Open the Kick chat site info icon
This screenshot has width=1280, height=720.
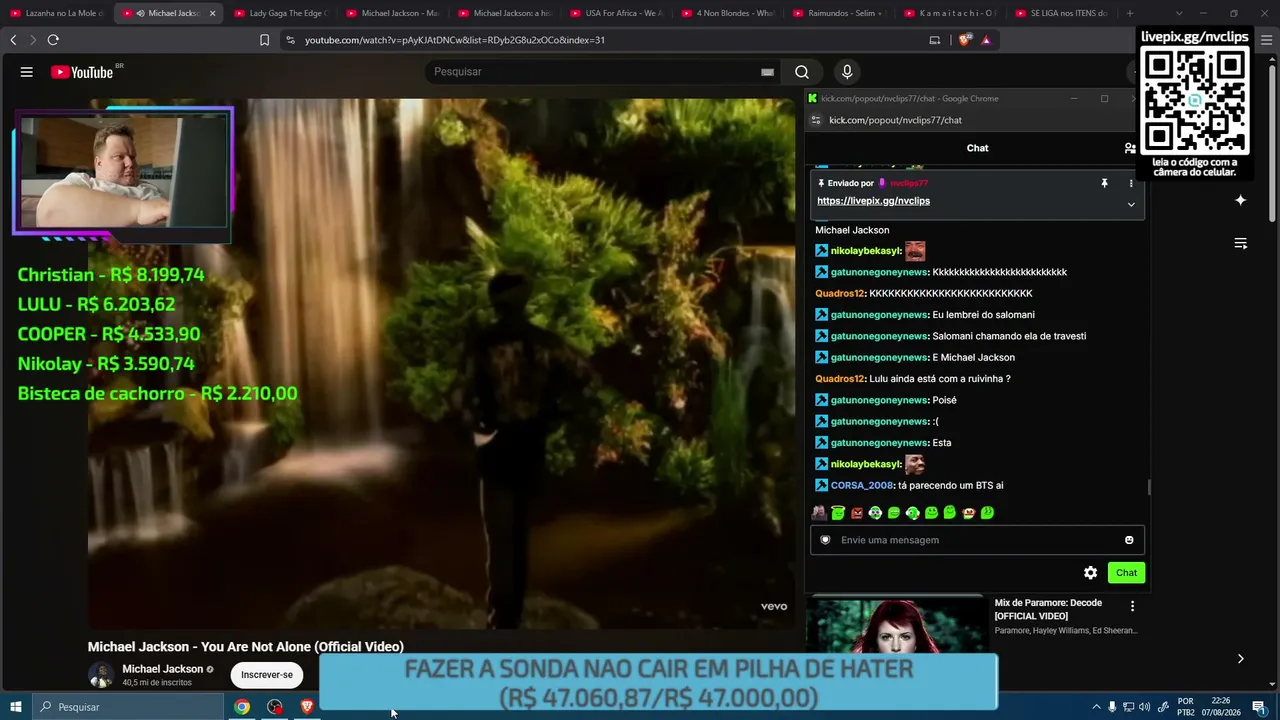816,120
